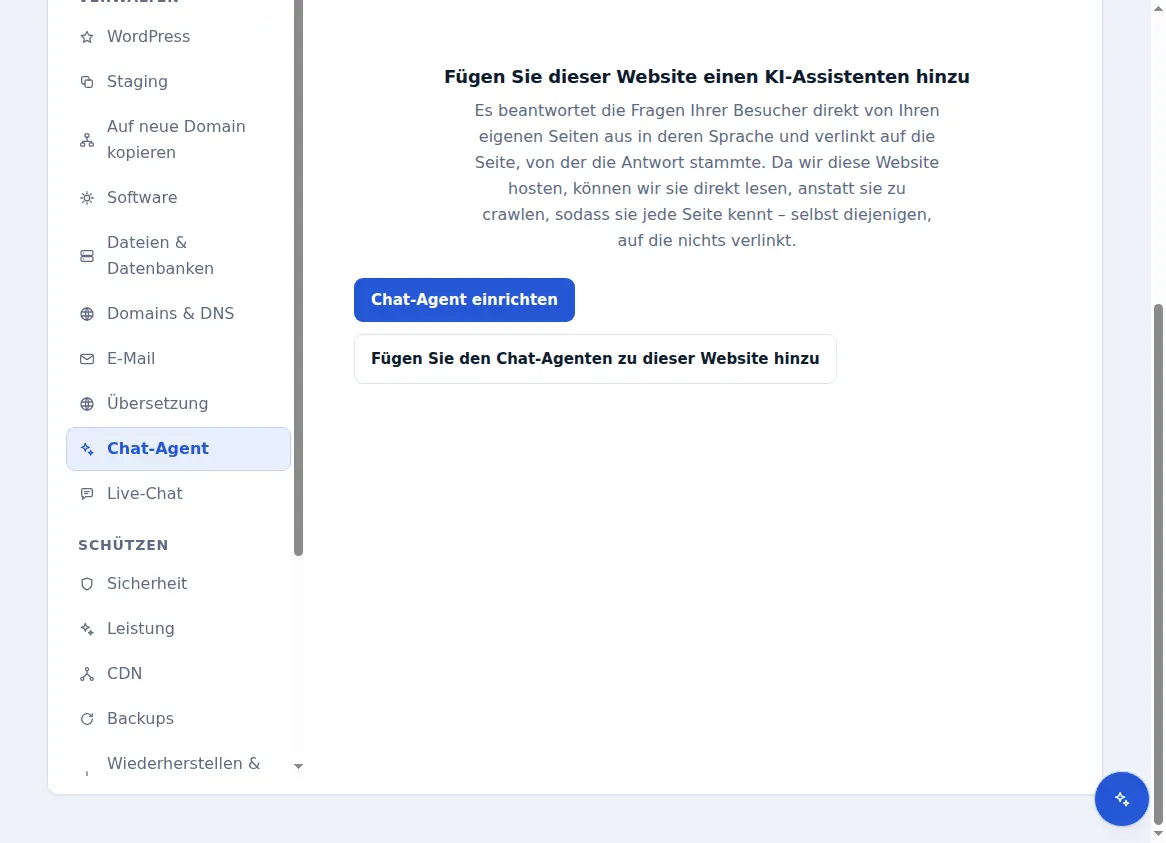This screenshot has width=1166, height=843.
Task: Select Auf neue Domain kopieren
Action: (178, 140)
